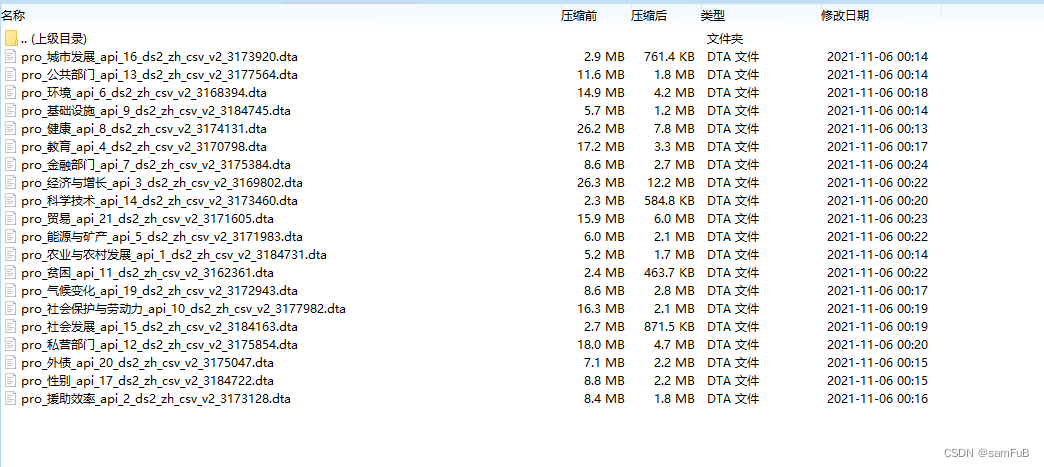Click file icon for pro_社会发展_api_15 dta
This screenshot has width=1044, height=467.
pos(10,326)
